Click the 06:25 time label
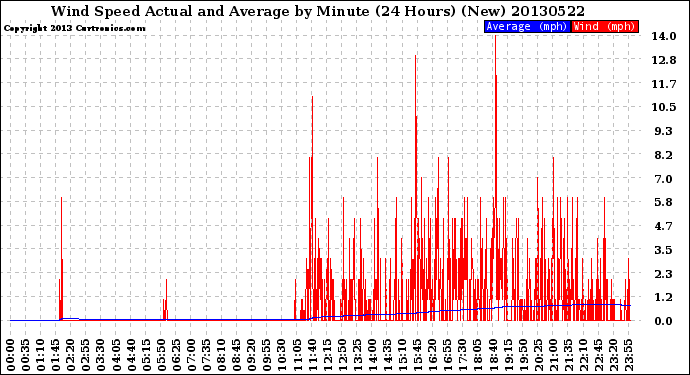Viewport: 690px width, 375px height. point(176,355)
